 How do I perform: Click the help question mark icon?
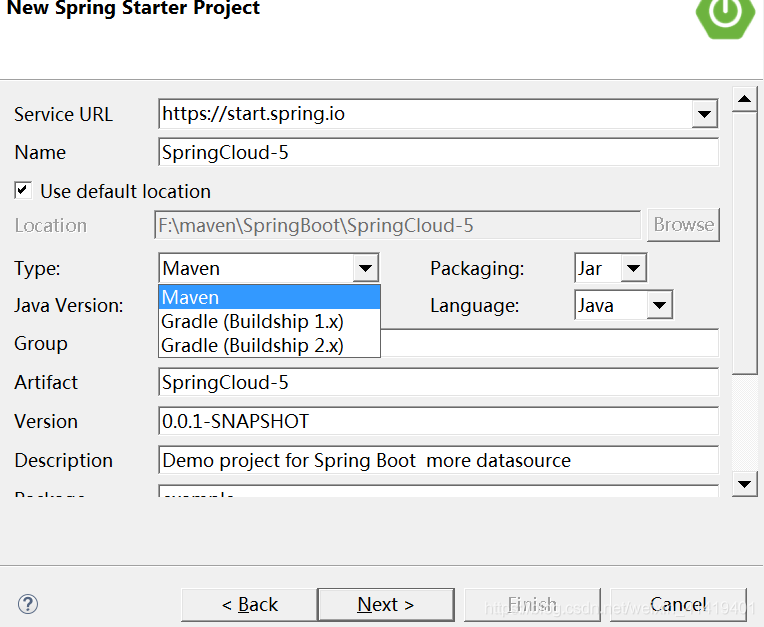pyautogui.click(x=28, y=604)
